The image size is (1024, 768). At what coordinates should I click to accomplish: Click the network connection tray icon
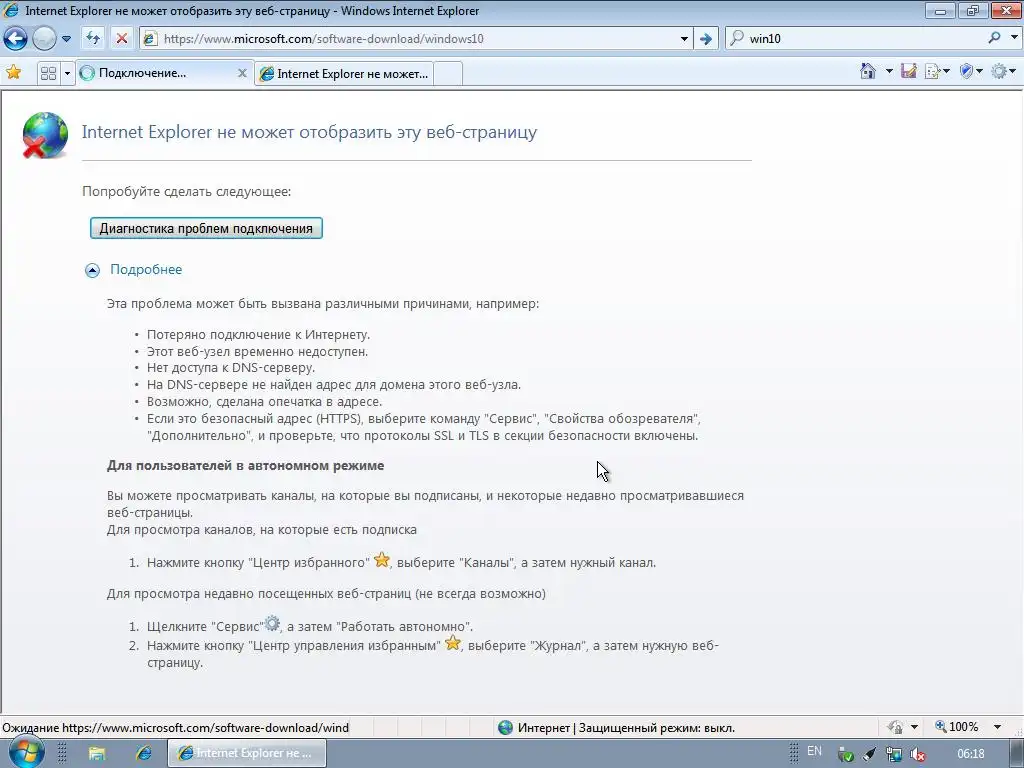(x=893, y=754)
